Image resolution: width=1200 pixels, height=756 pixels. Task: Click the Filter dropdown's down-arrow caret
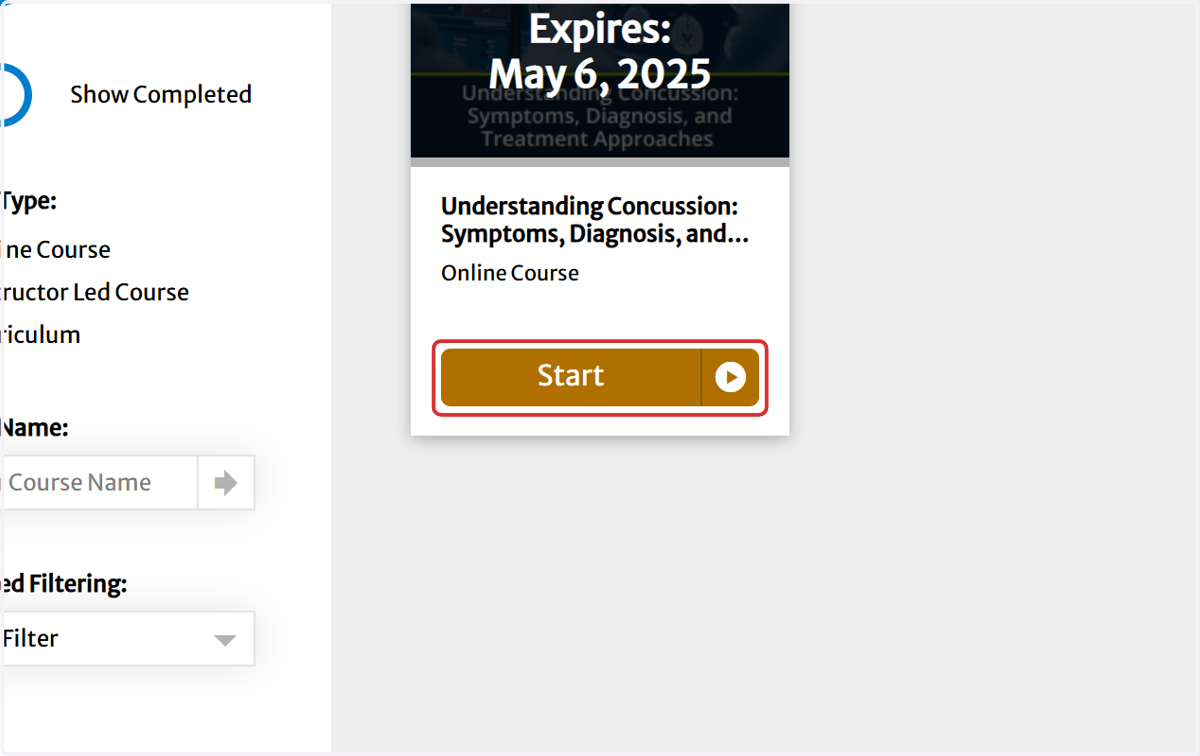(x=225, y=640)
